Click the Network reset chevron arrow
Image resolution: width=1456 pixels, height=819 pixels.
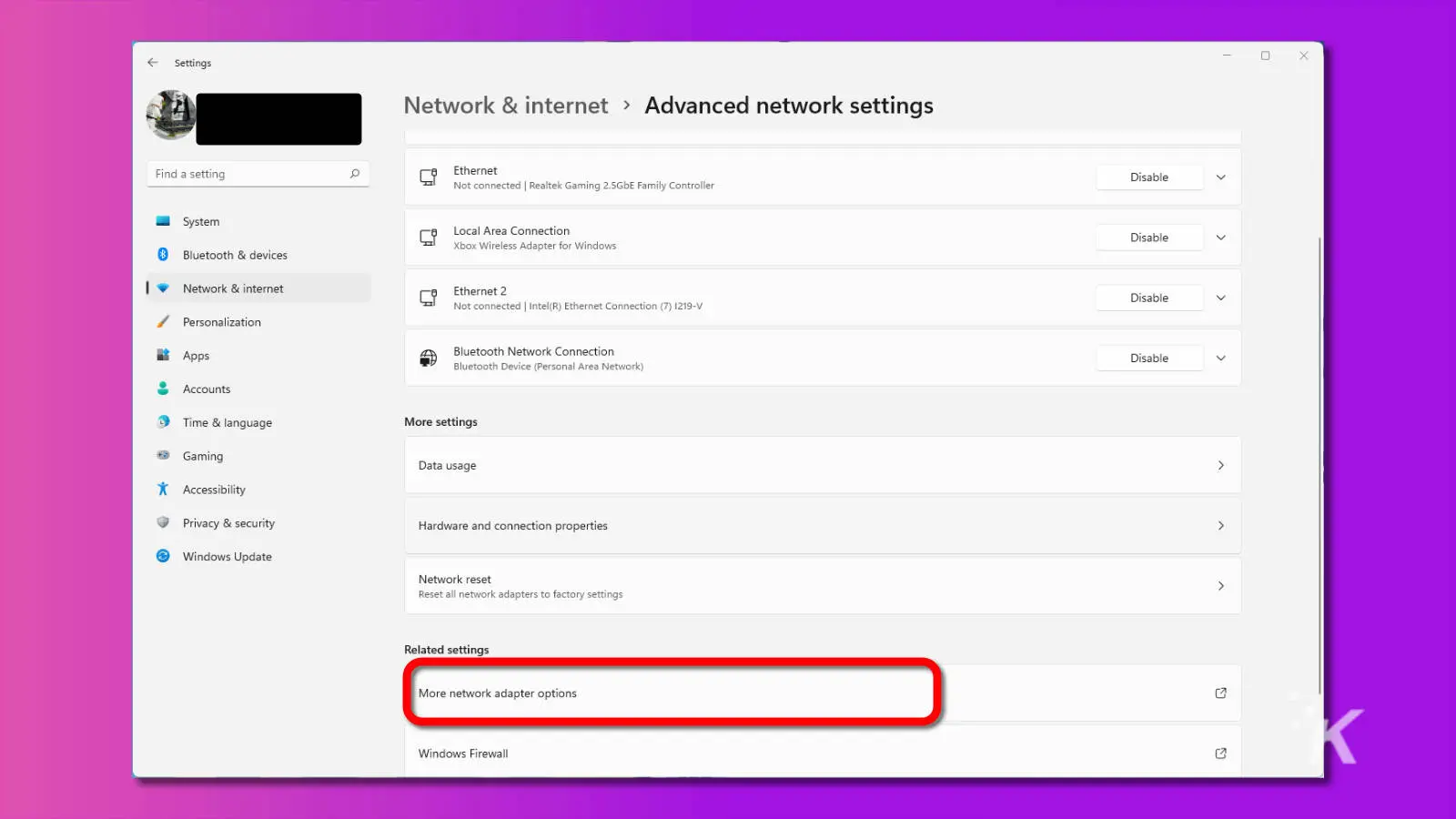(x=1221, y=586)
